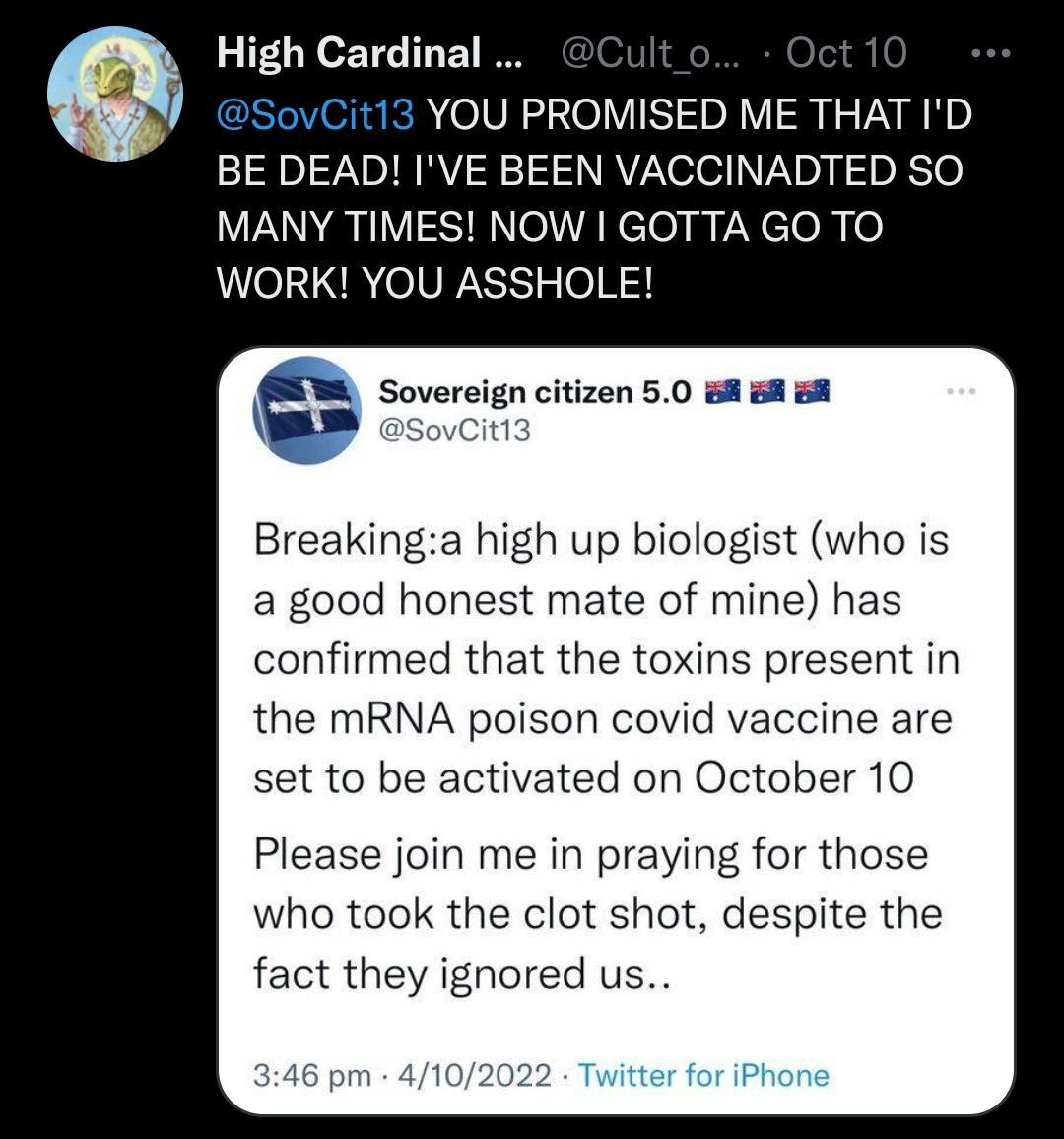Click the "October 10" text in the quoted tweet
The image size is (1064, 1139).
pyautogui.click(x=804, y=778)
